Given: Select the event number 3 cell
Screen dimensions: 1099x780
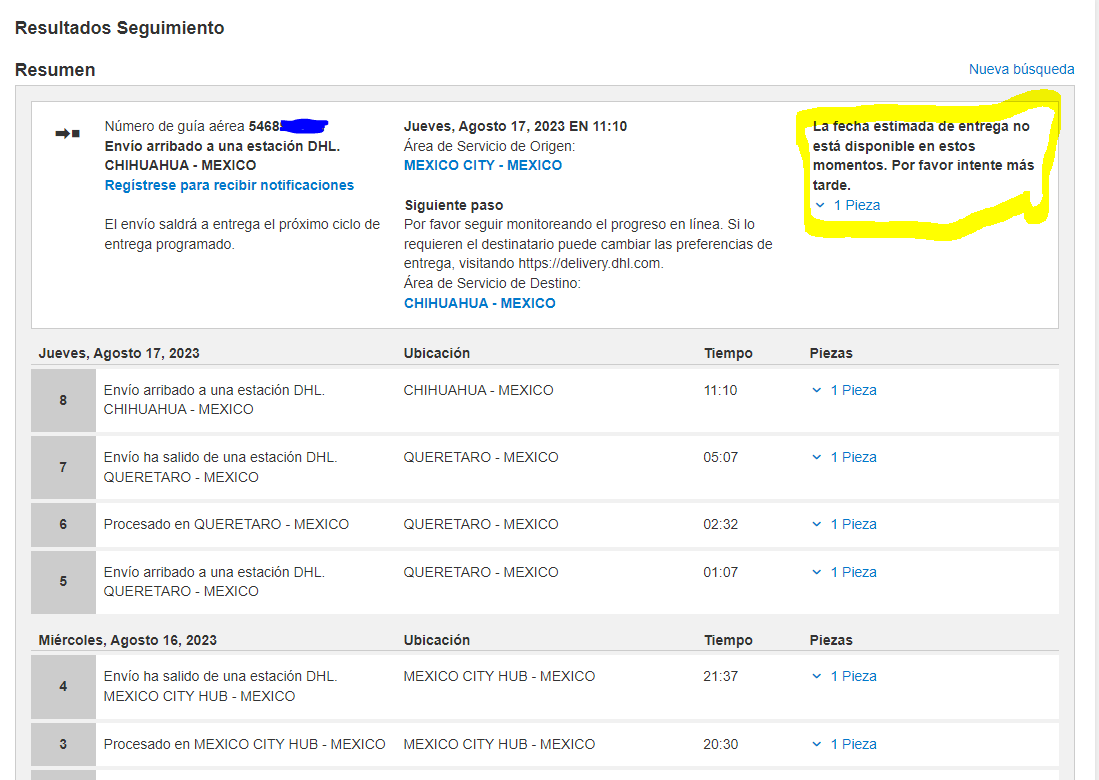Looking at the screenshot, I should [x=63, y=744].
